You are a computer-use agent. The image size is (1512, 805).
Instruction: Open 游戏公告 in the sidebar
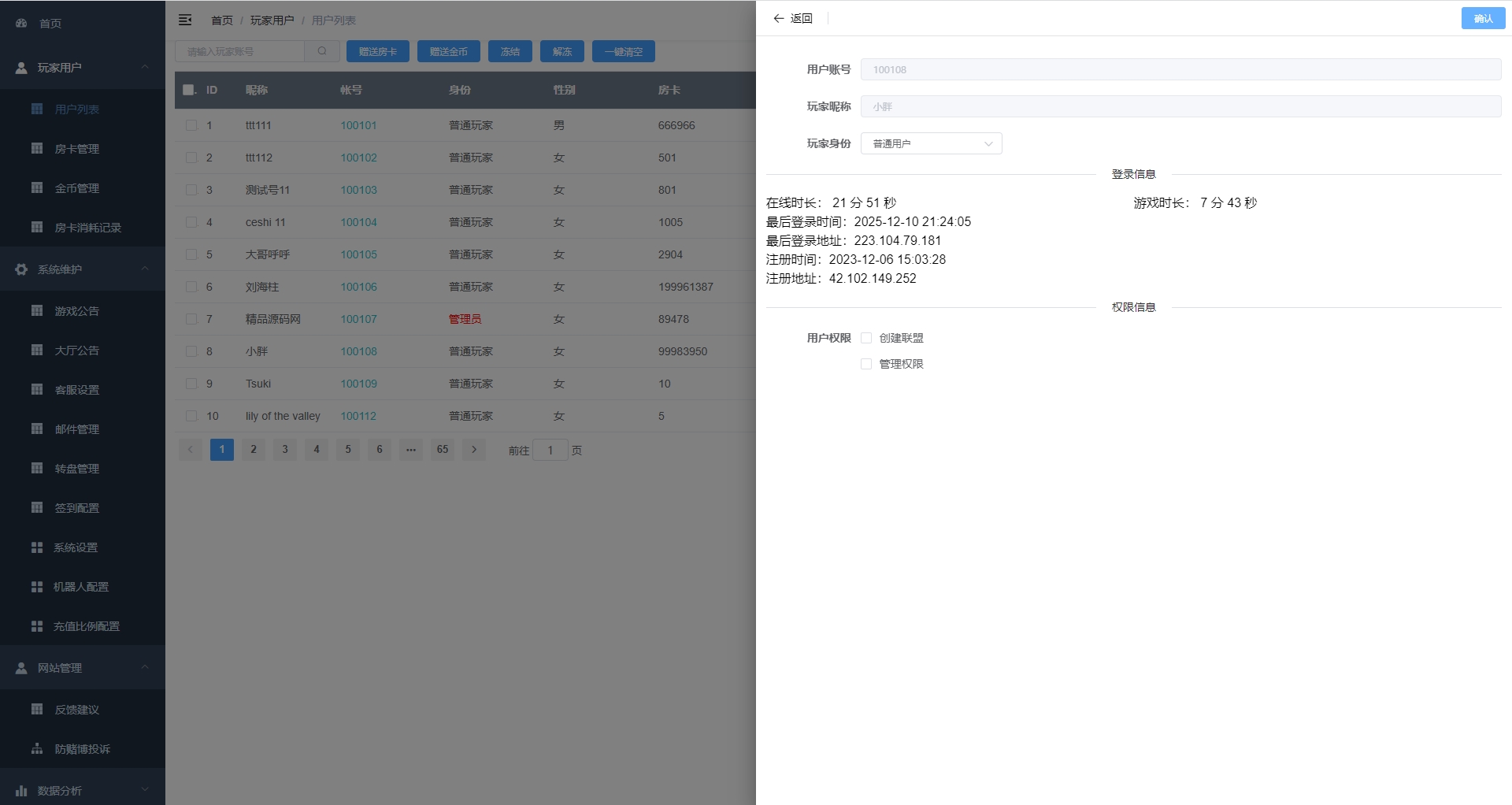click(77, 311)
